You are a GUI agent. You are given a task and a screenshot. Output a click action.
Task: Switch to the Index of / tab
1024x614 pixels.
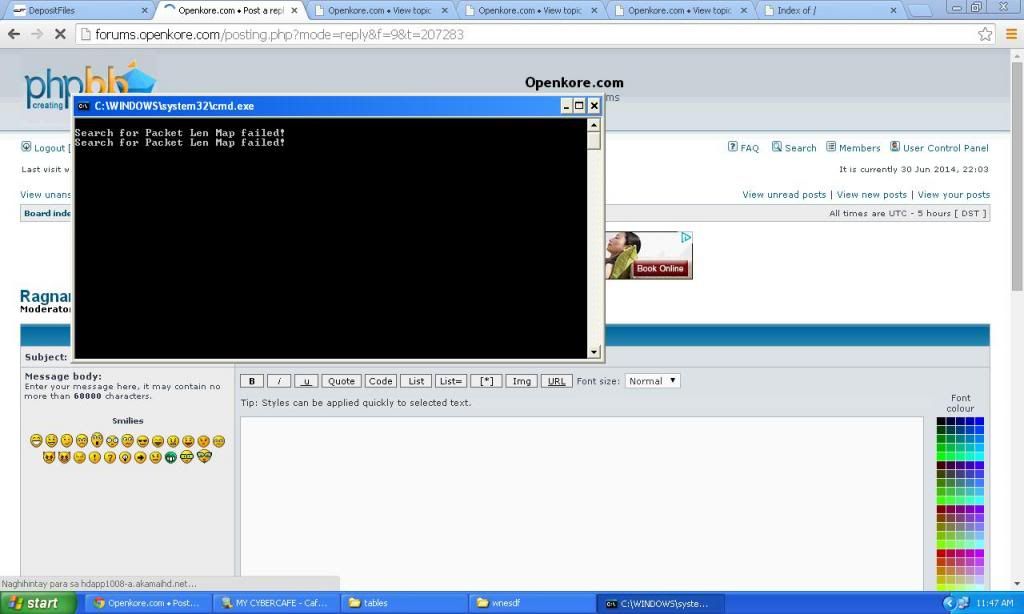tap(829, 10)
